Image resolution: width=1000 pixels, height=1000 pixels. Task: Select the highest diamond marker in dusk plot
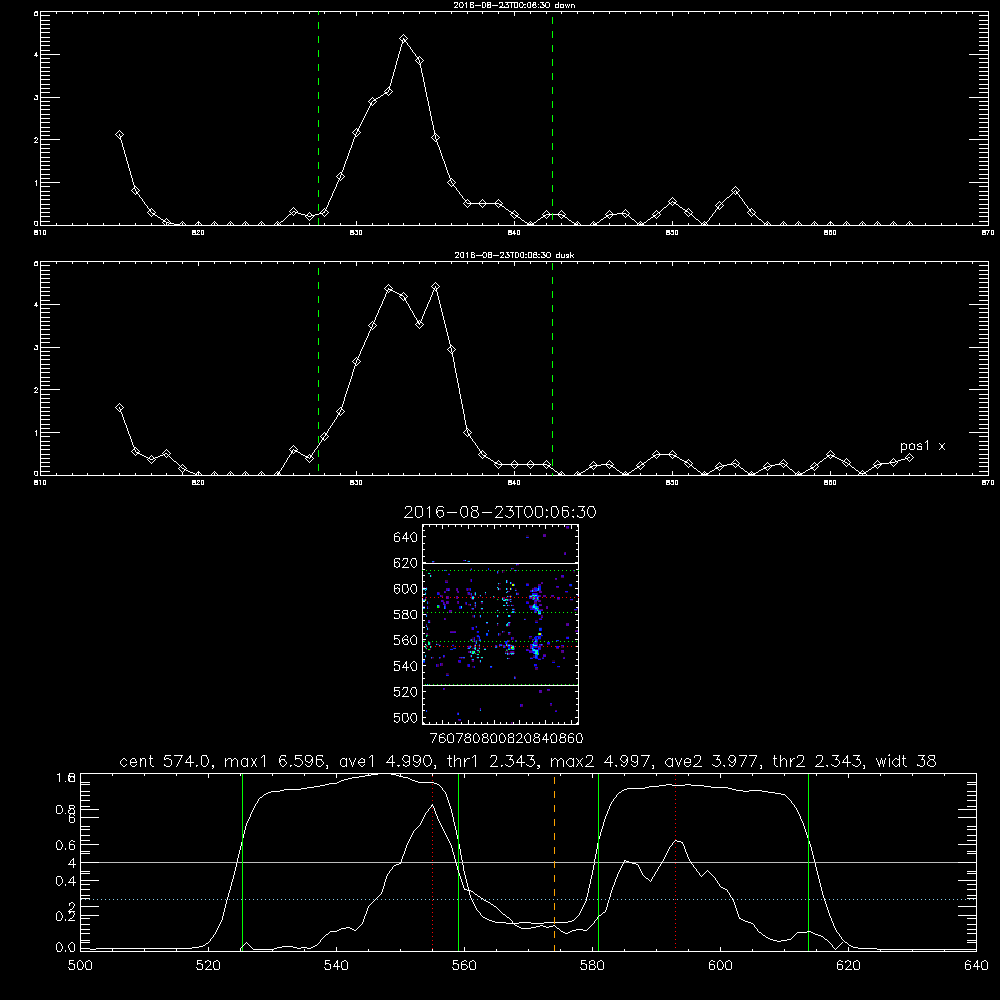point(436,287)
